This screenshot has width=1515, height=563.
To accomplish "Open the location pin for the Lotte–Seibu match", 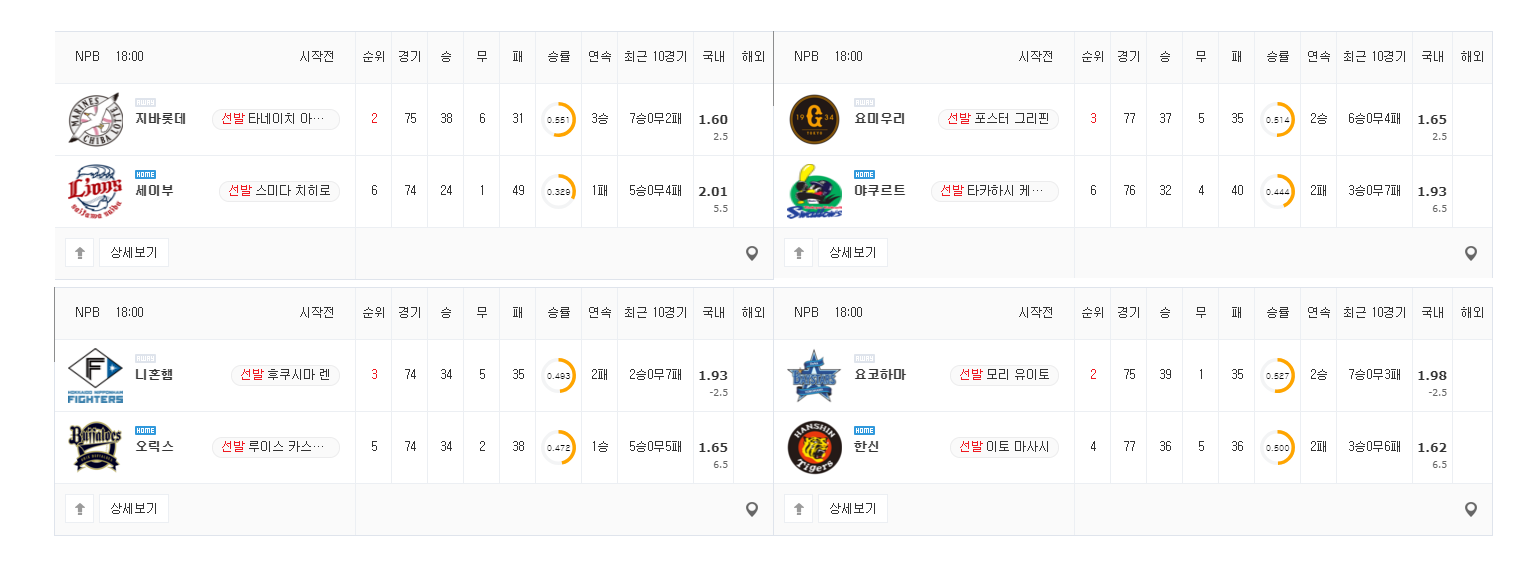I will (752, 254).
